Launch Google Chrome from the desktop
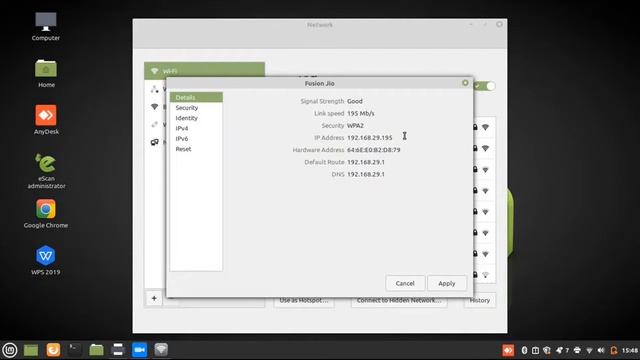The image size is (640, 360). point(46,213)
